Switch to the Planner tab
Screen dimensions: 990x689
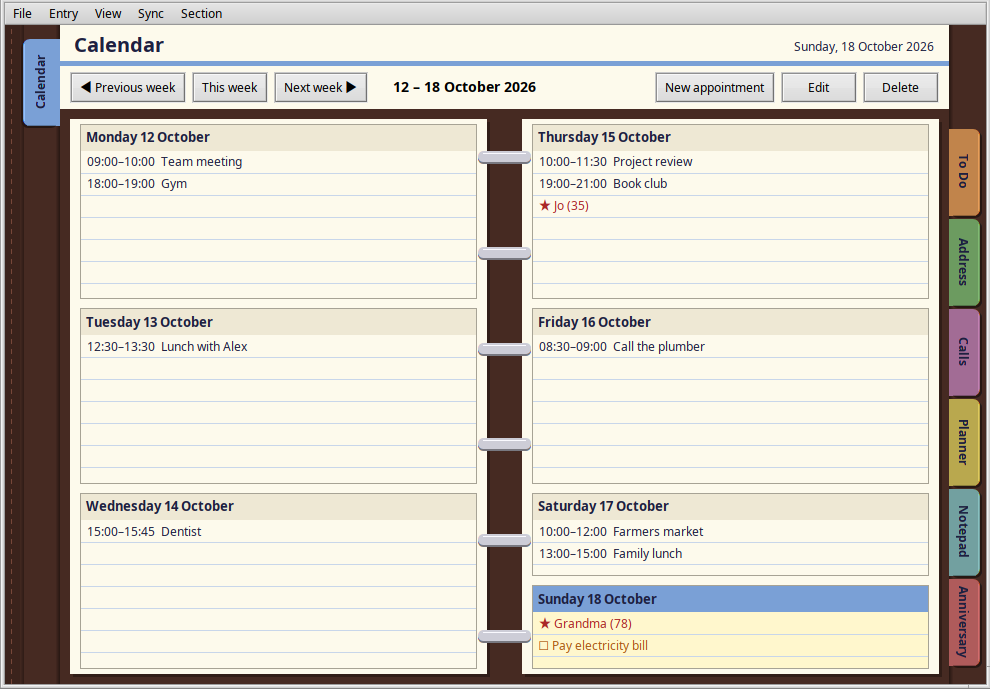click(x=963, y=442)
